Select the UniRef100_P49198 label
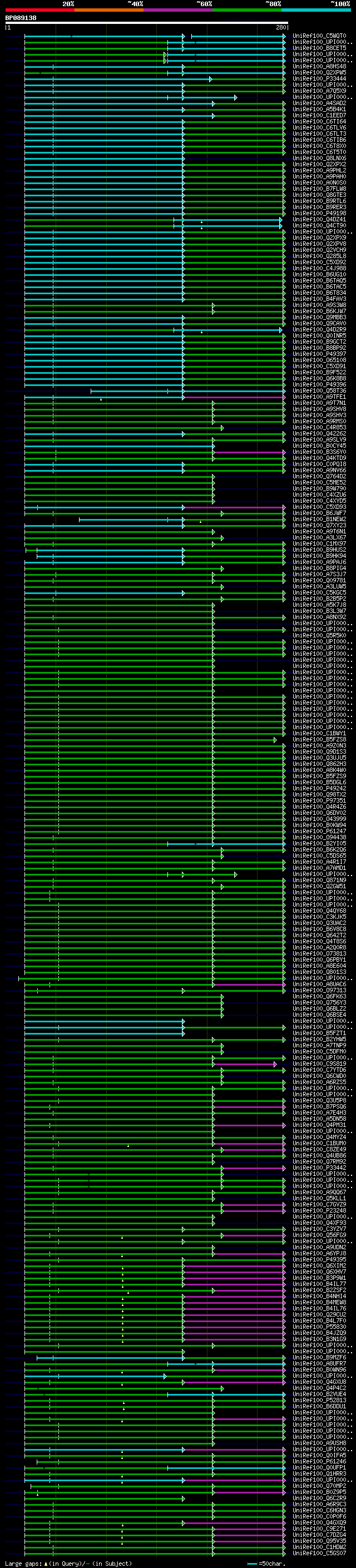Screen dimensions: 356x1568 [319, 214]
